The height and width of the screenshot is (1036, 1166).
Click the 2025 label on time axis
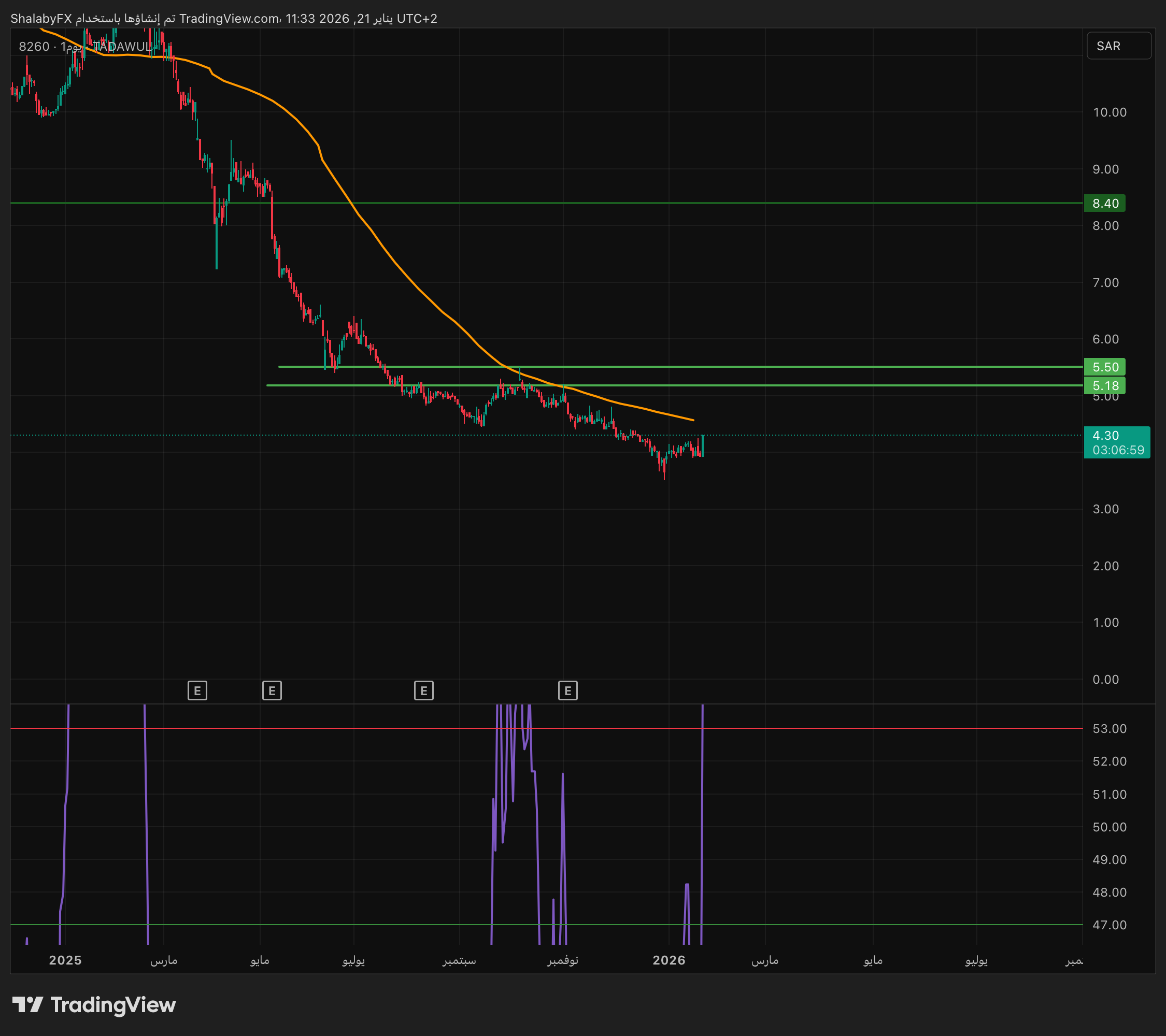coord(65,960)
